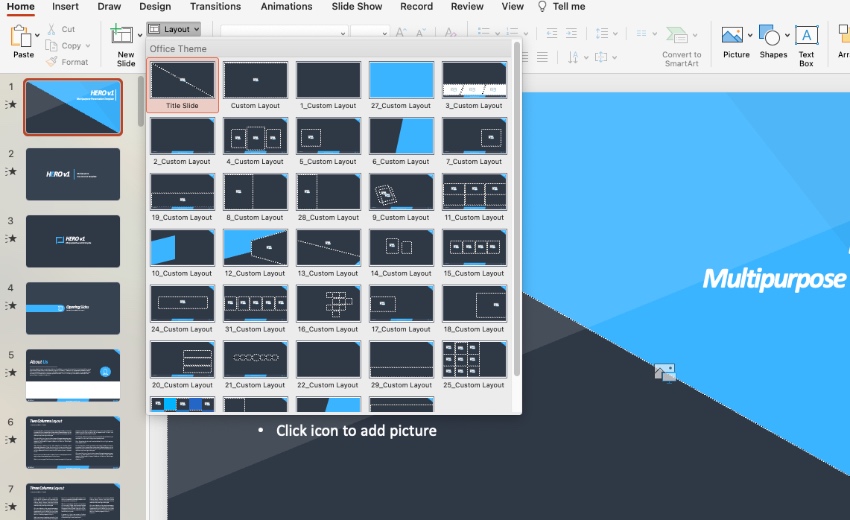
Task: Open the New Slide dropdown arrow
Action: (x=140, y=35)
